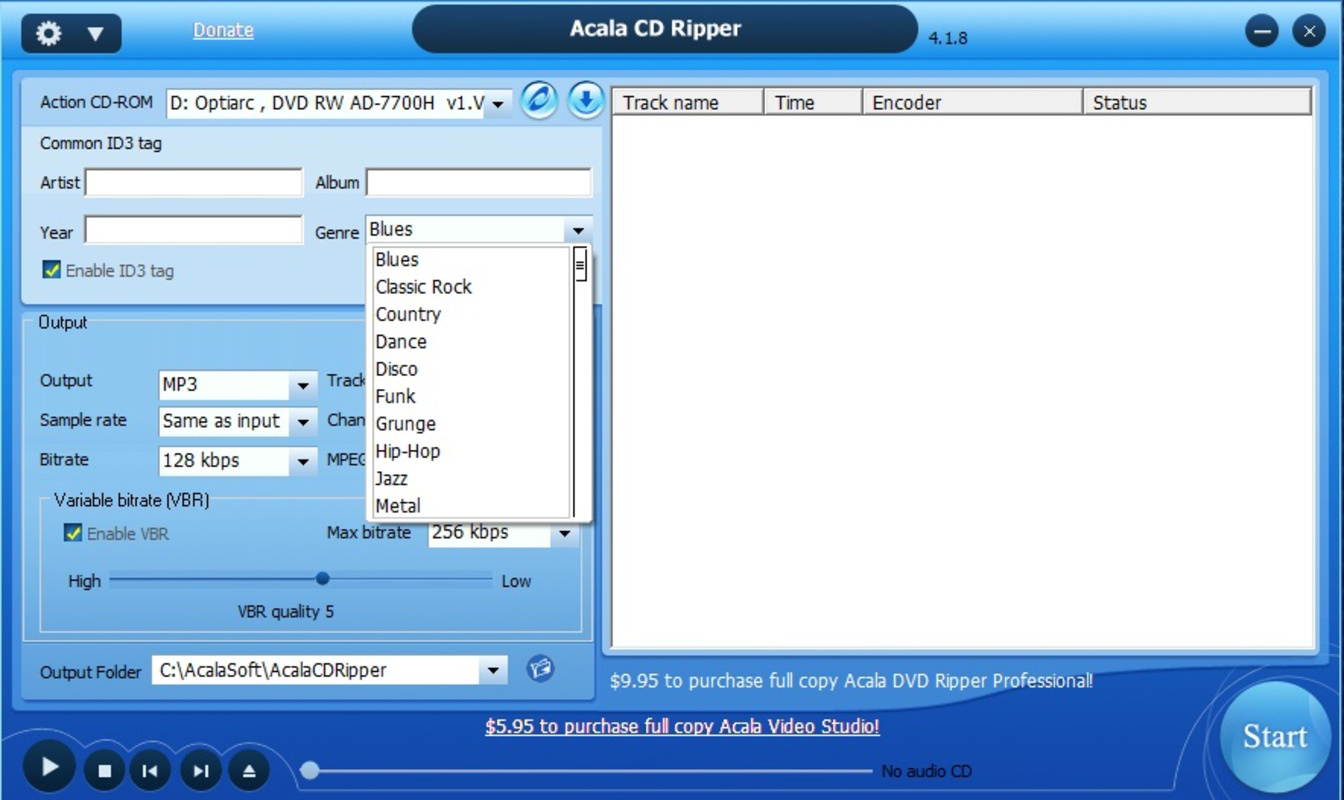Choose Funk from genre list

(471, 396)
